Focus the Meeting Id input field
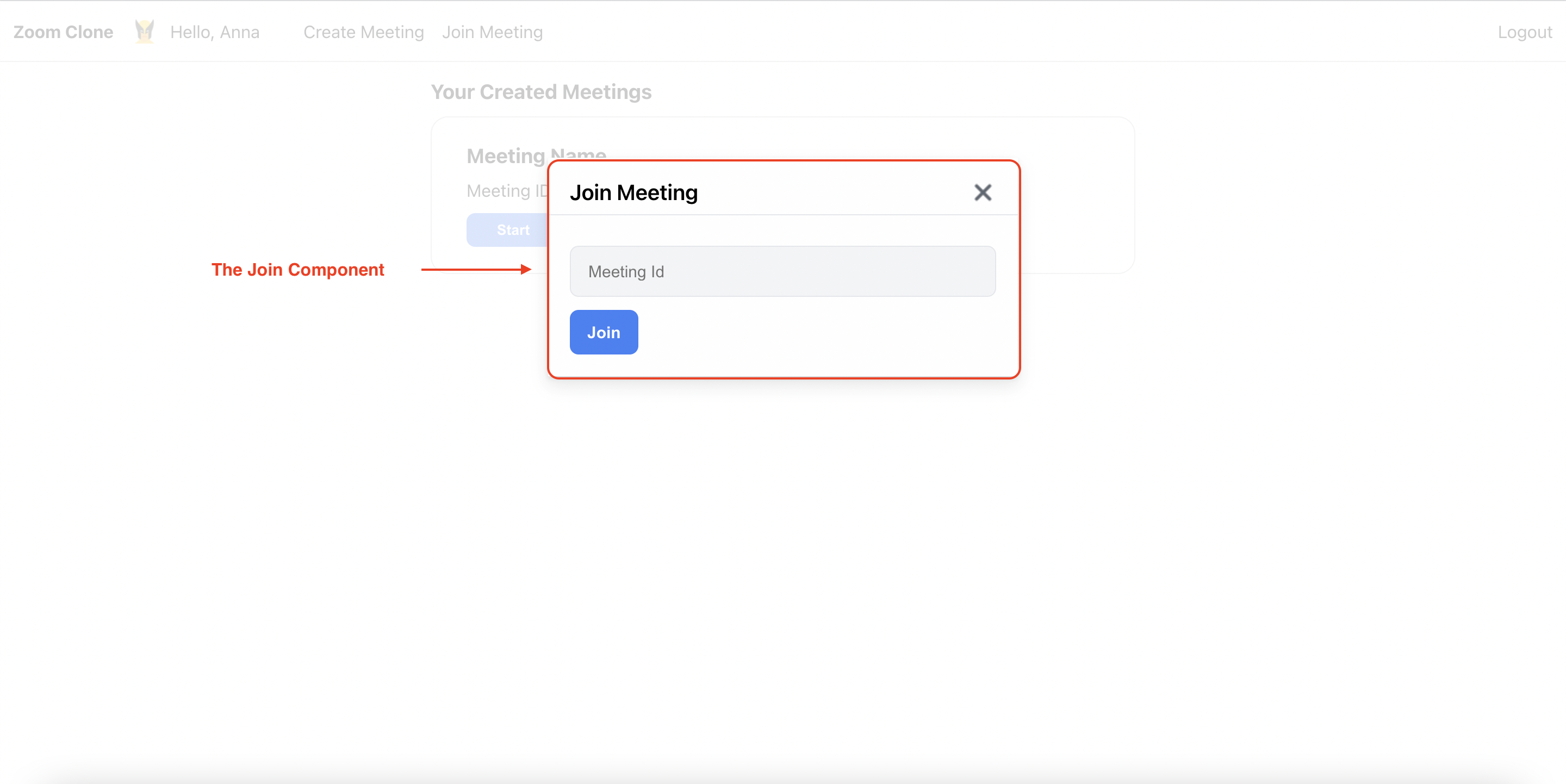The height and width of the screenshot is (784, 1566). (x=782, y=272)
